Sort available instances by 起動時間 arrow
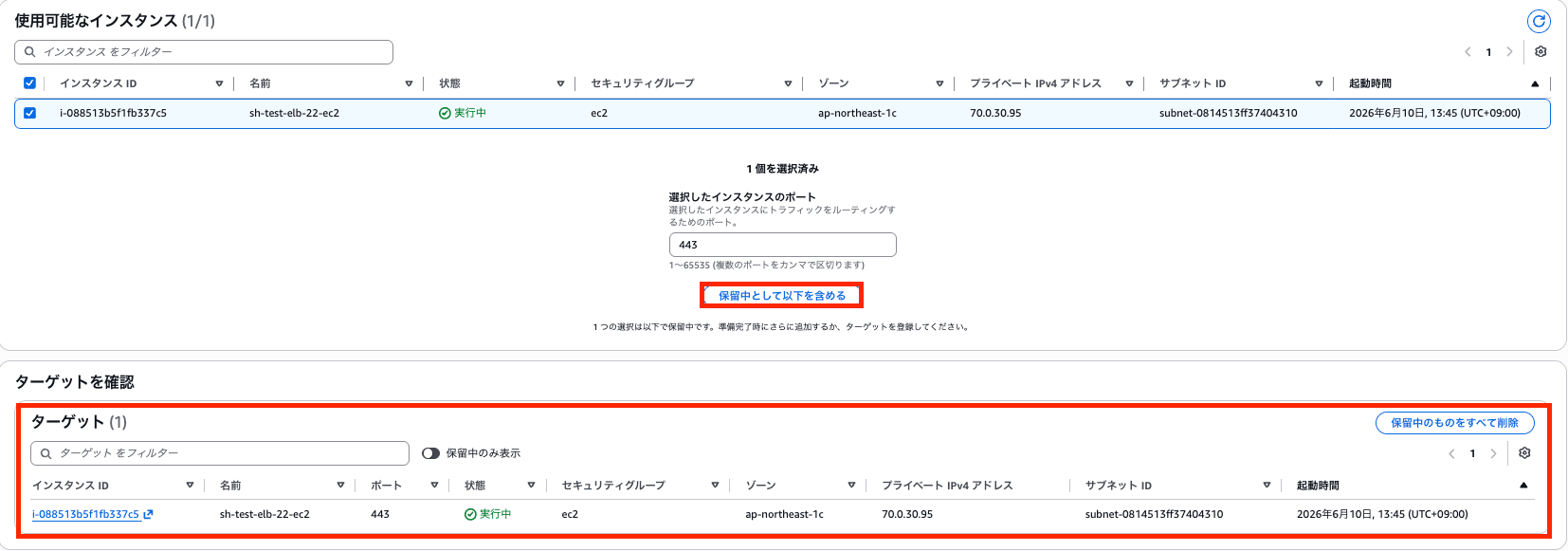1568x551 pixels. [1535, 83]
